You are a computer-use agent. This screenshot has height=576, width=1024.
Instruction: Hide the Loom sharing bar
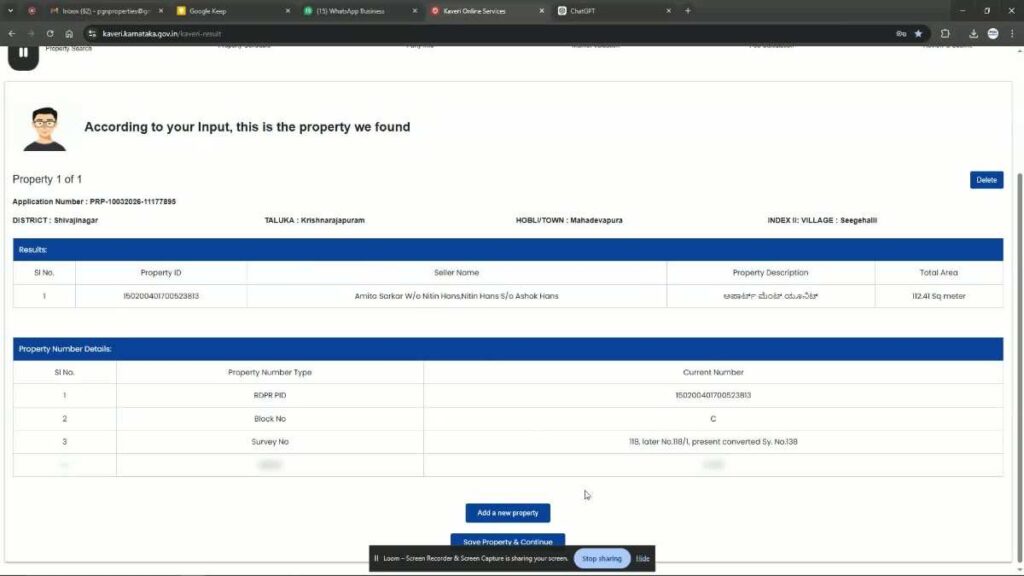643,558
